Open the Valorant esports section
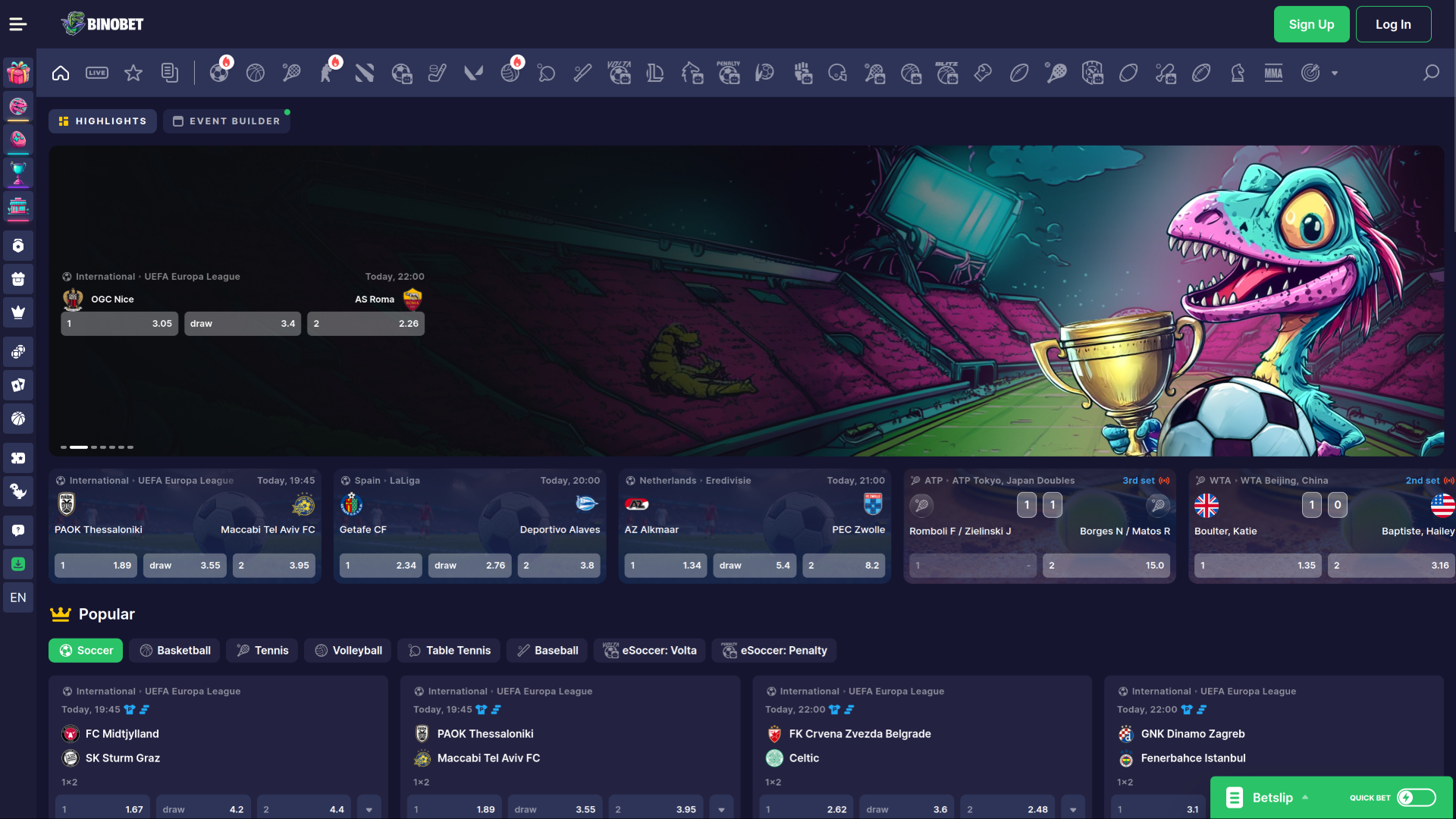Screen dimensions: 1456x819 (473, 73)
